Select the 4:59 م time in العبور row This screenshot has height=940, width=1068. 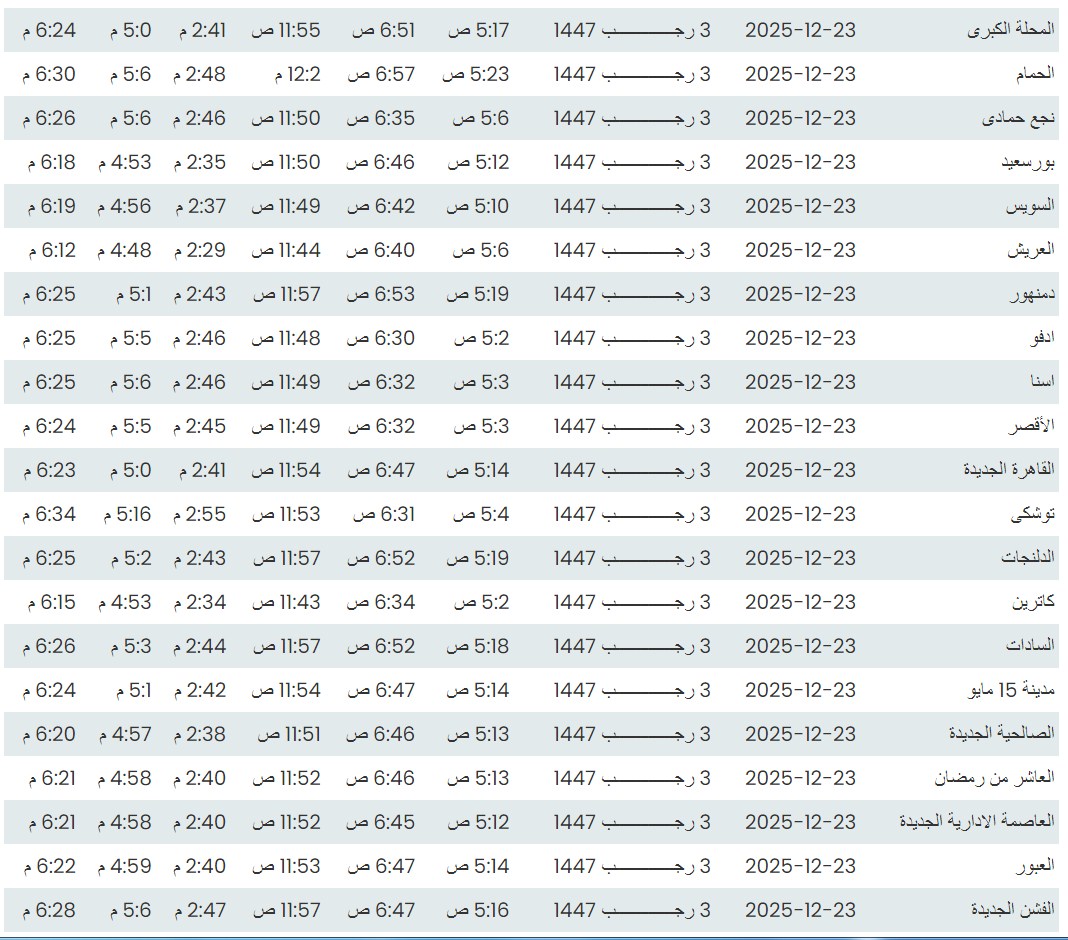pyautogui.click(x=124, y=867)
